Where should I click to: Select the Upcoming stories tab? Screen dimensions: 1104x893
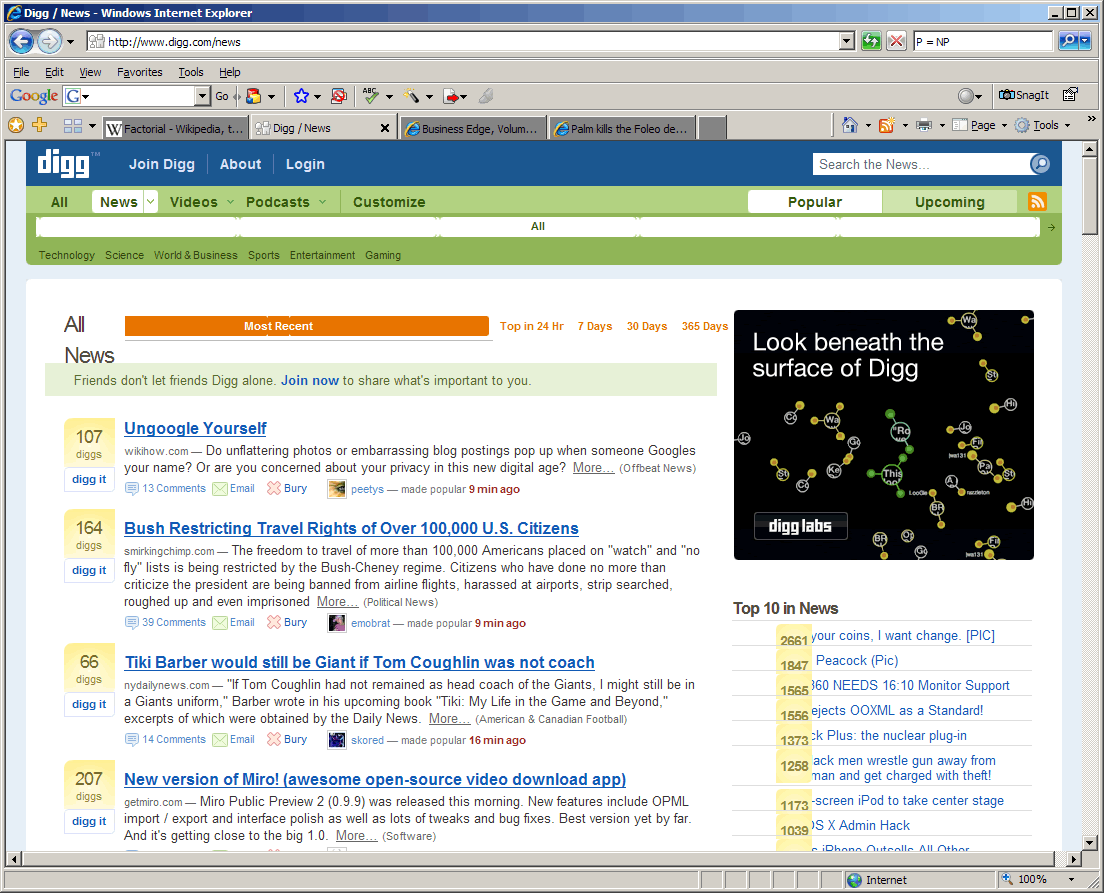pyautogui.click(x=949, y=202)
